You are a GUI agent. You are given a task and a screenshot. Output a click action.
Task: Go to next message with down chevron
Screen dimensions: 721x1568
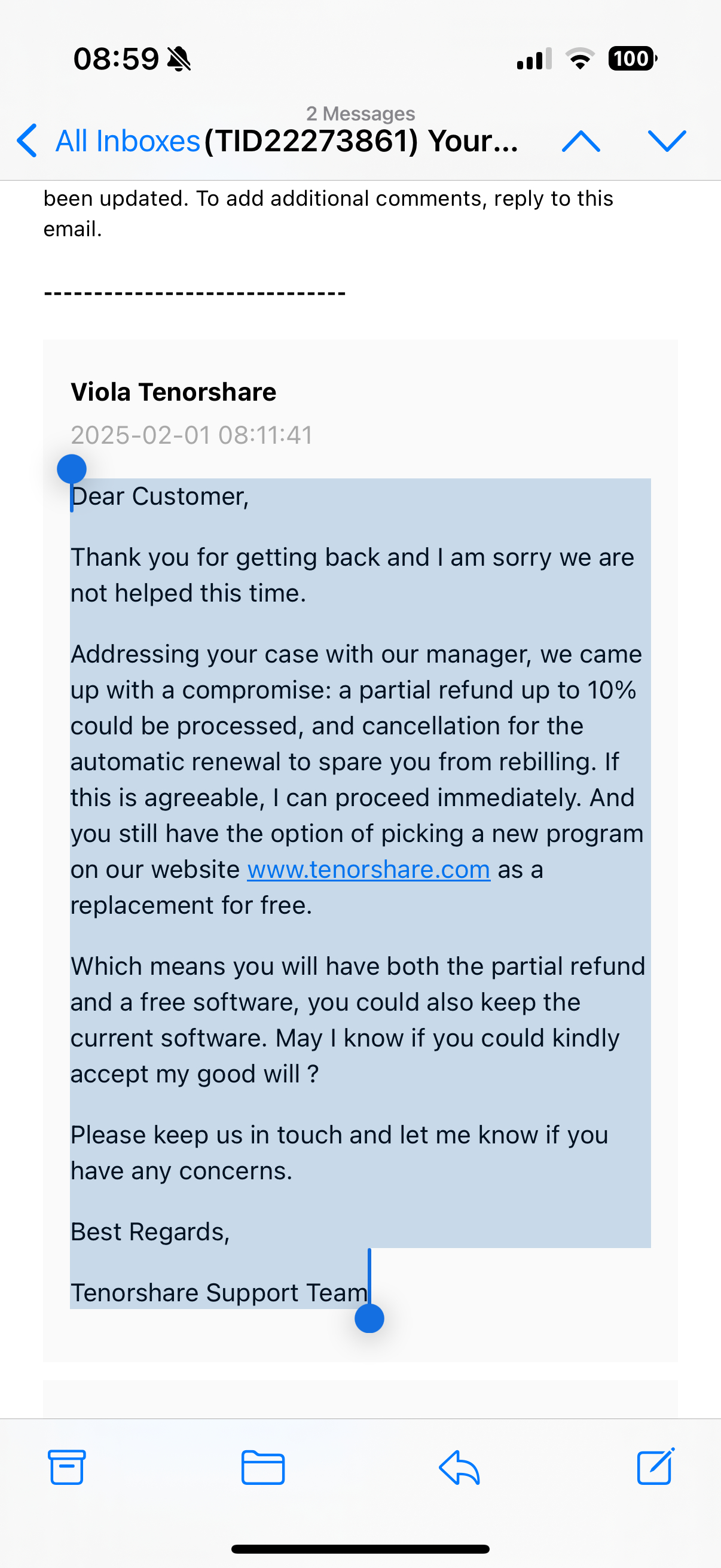click(x=667, y=141)
